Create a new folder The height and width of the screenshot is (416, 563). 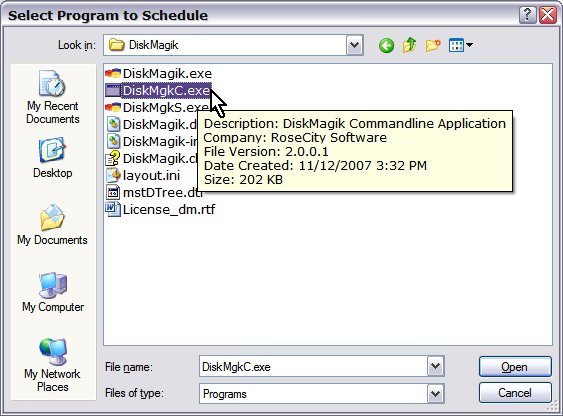pyautogui.click(x=433, y=46)
